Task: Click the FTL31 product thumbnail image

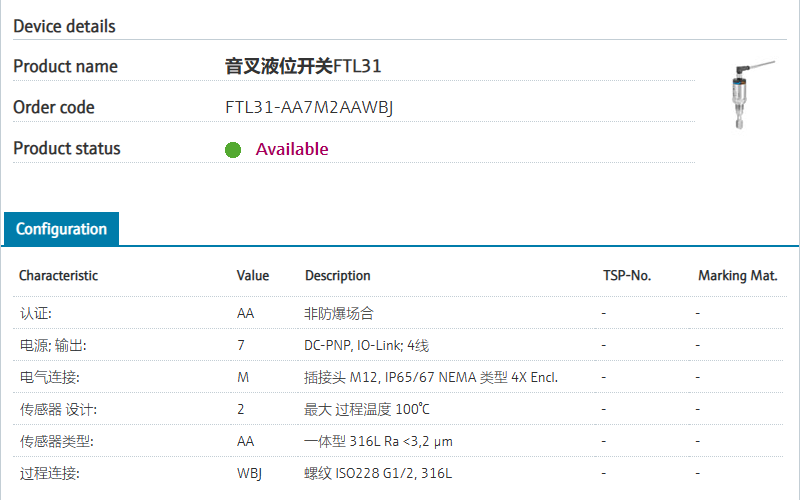Action: click(748, 95)
